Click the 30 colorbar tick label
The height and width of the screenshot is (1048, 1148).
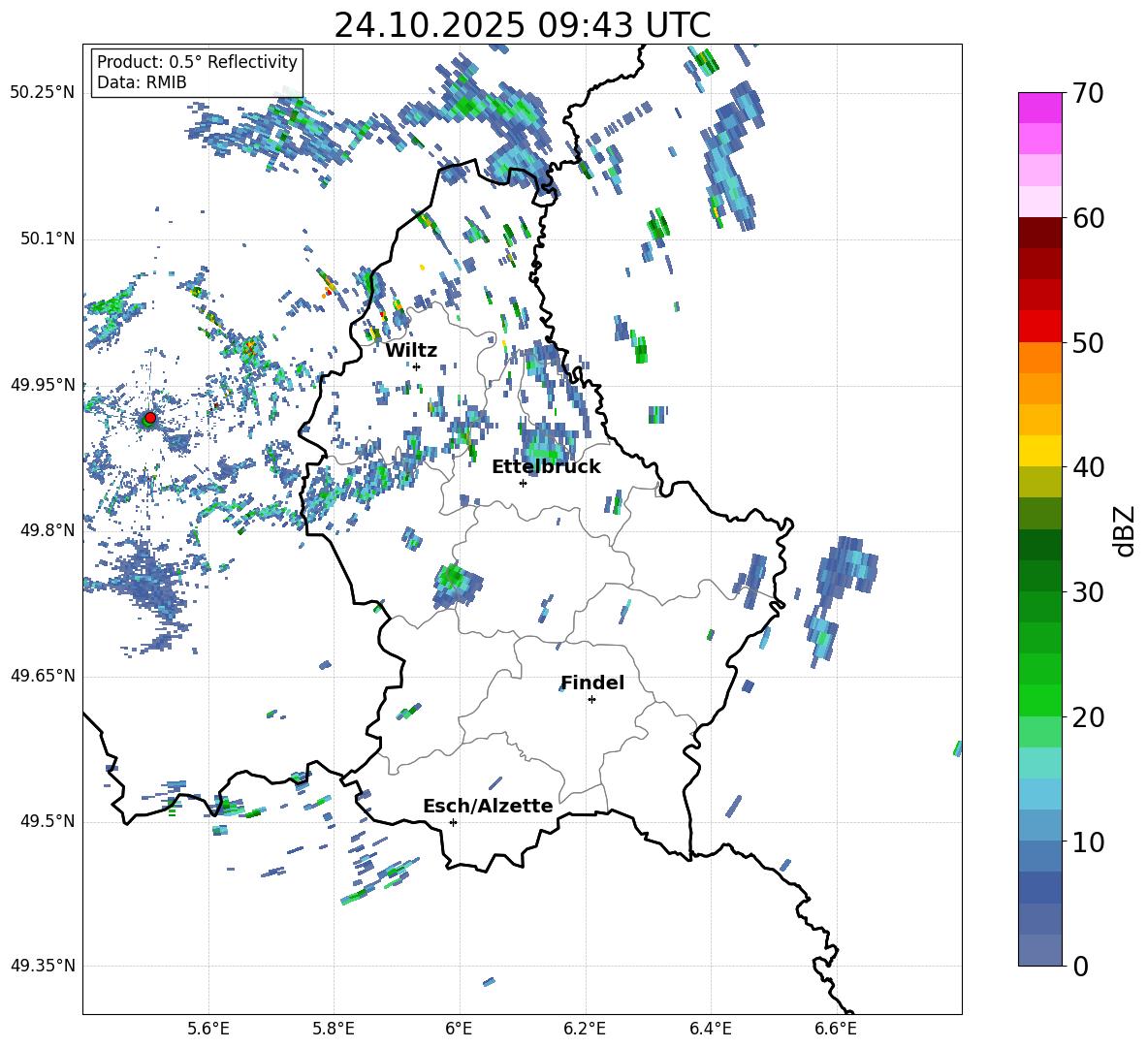(1088, 592)
